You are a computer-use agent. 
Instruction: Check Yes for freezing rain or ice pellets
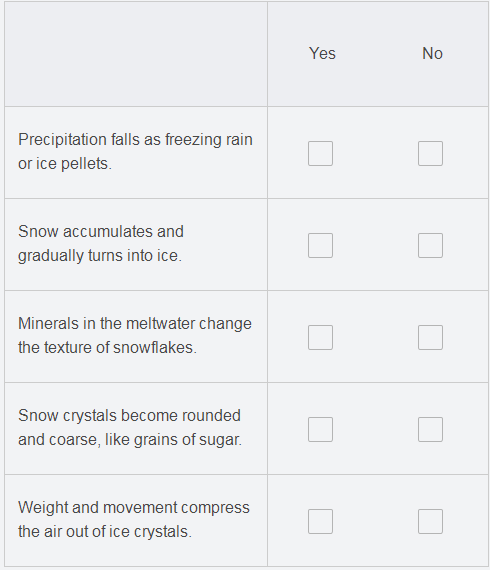coord(320,153)
